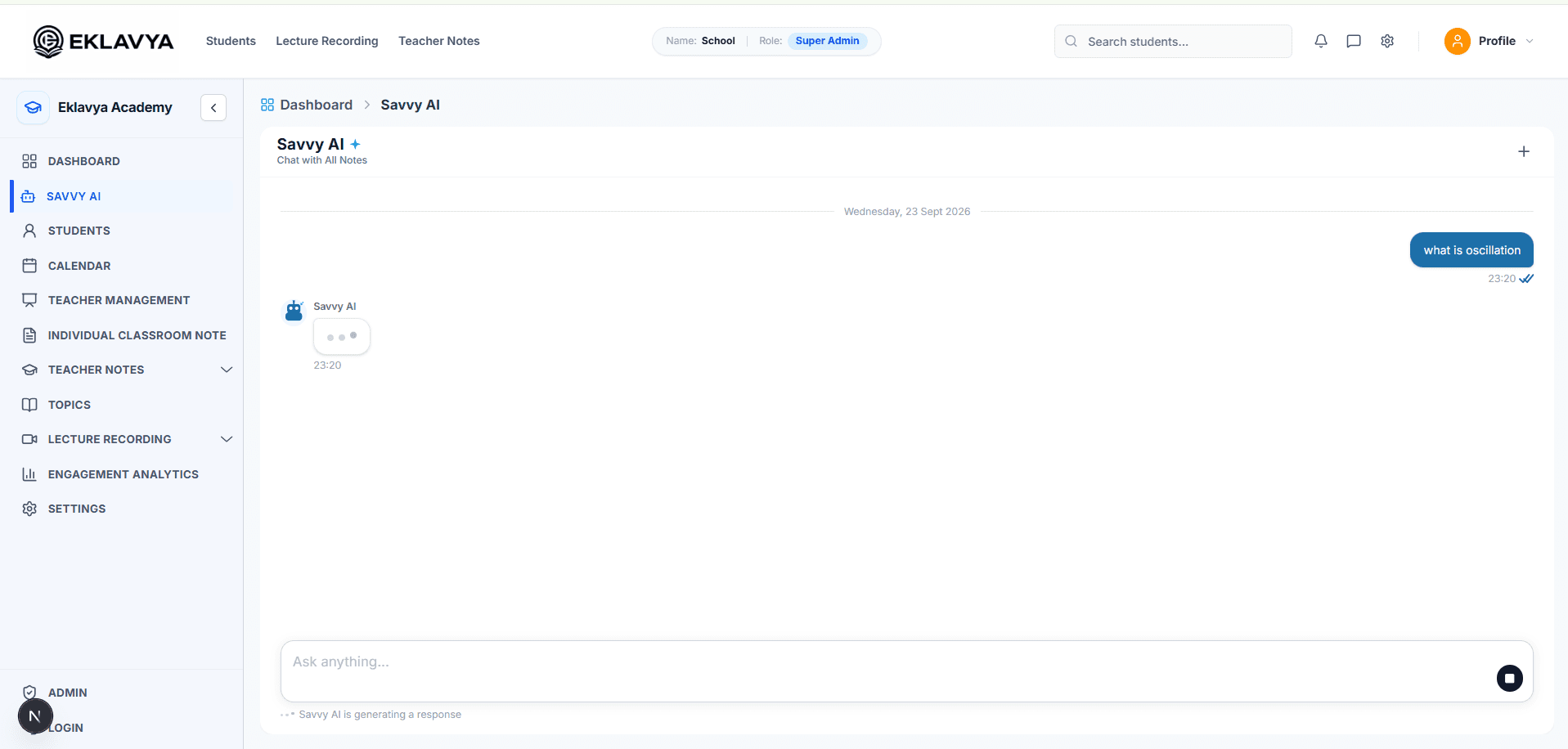
Task: Click the Eklavya Academy graduation cap icon
Action: (33, 107)
